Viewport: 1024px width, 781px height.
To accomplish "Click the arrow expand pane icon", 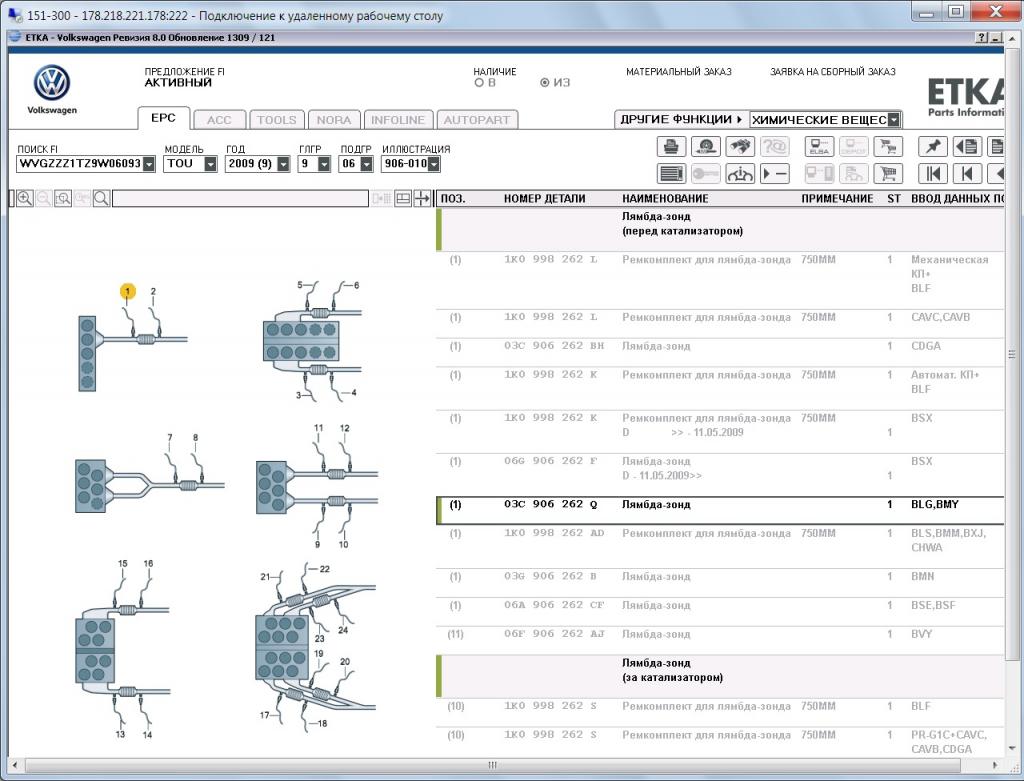I will [422, 199].
